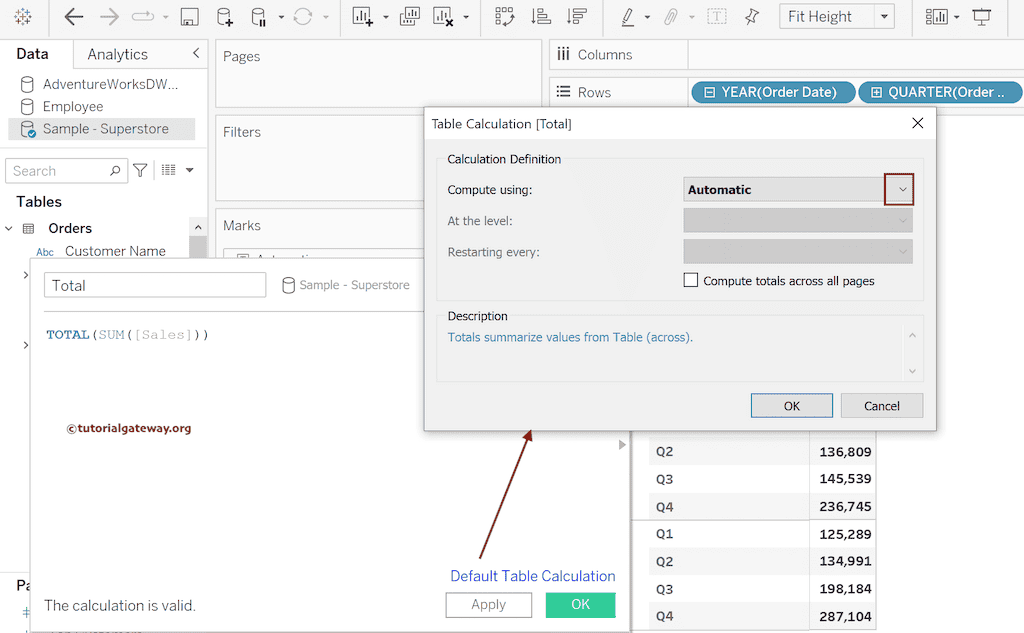
Task: Click Apply in the calculation editor
Action: (488, 604)
